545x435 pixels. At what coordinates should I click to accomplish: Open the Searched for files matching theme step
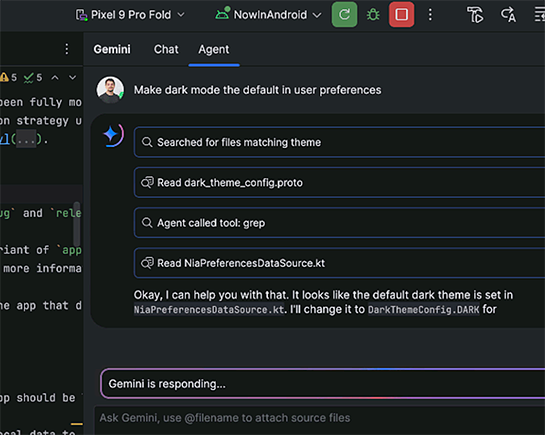tap(339, 142)
